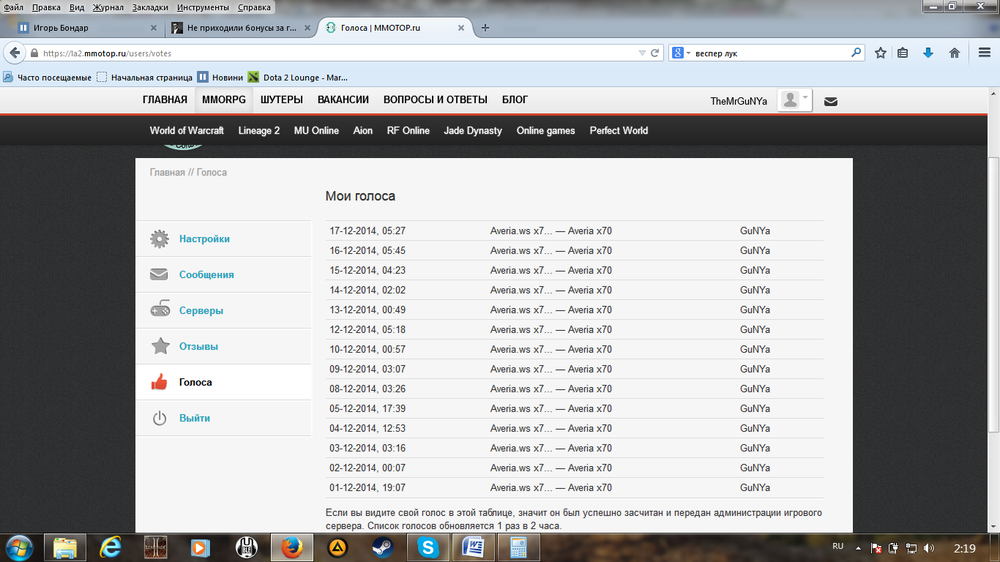Show URL history dropdown arrow
Viewport: 1000px width, 562px height.
click(640, 53)
